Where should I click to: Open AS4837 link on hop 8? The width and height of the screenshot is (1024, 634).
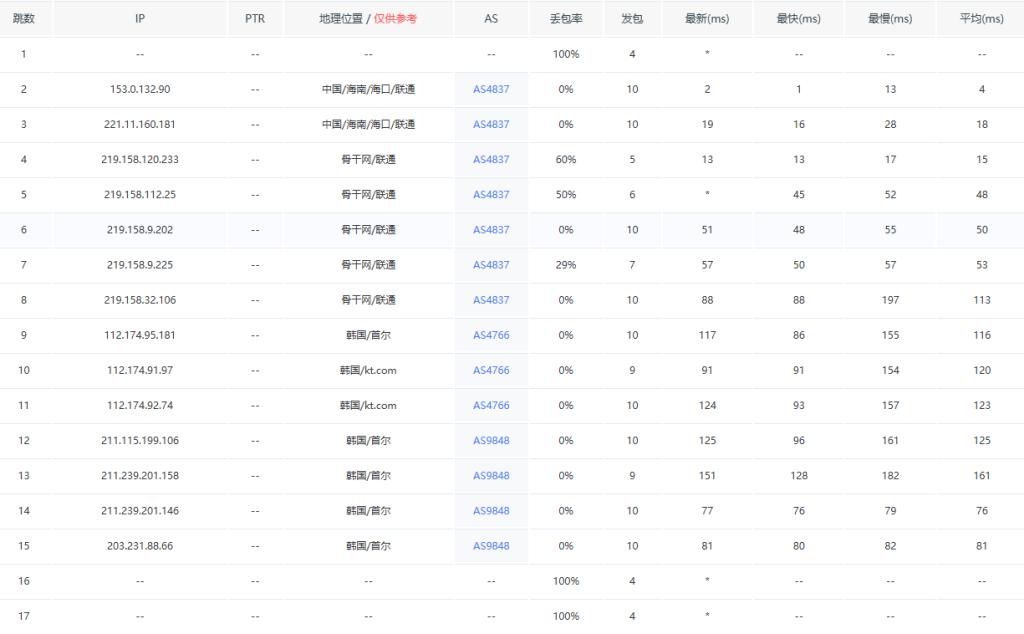[490, 299]
